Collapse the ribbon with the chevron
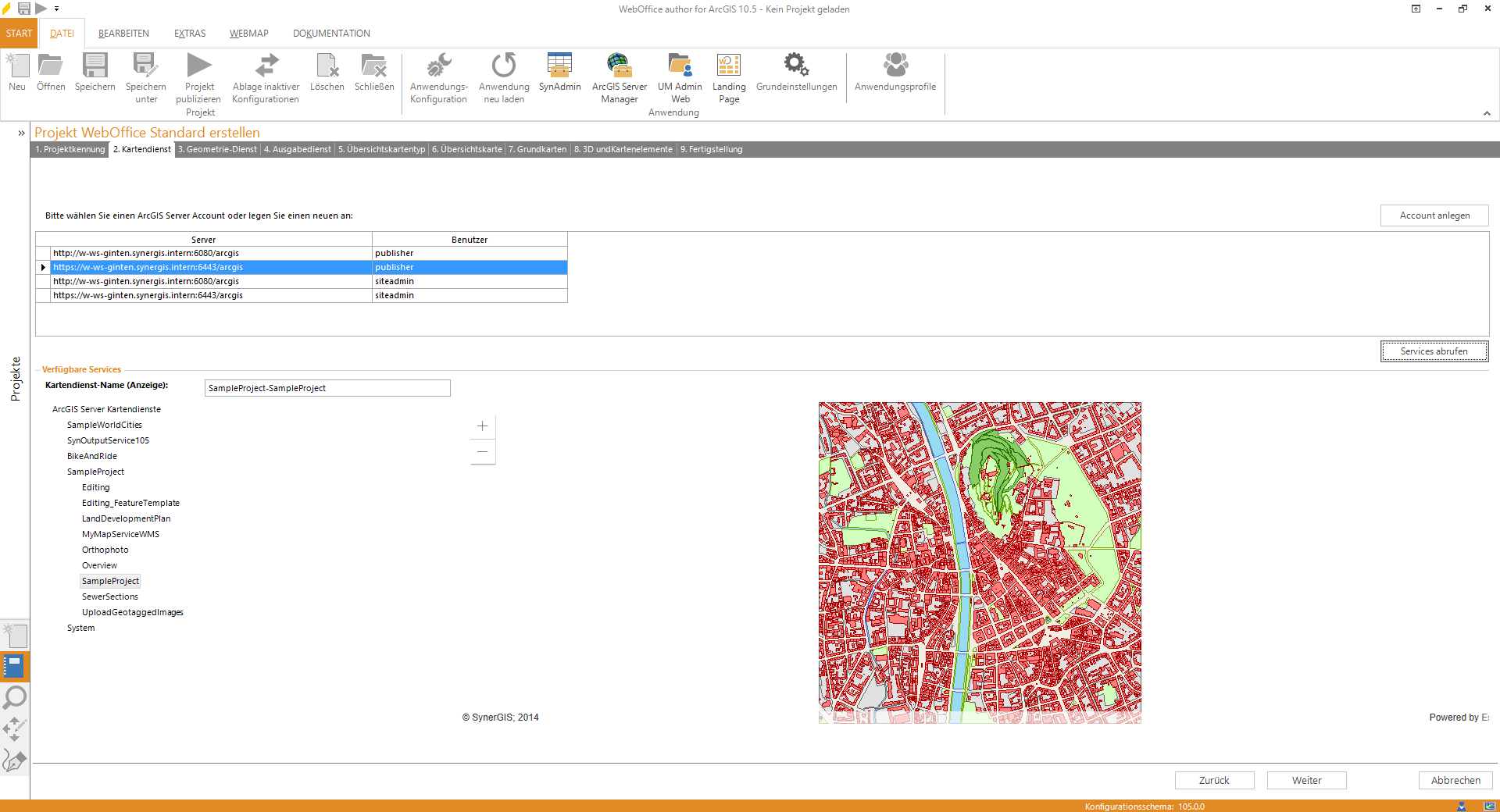The image size is (1500, 812). [1487, 113]
